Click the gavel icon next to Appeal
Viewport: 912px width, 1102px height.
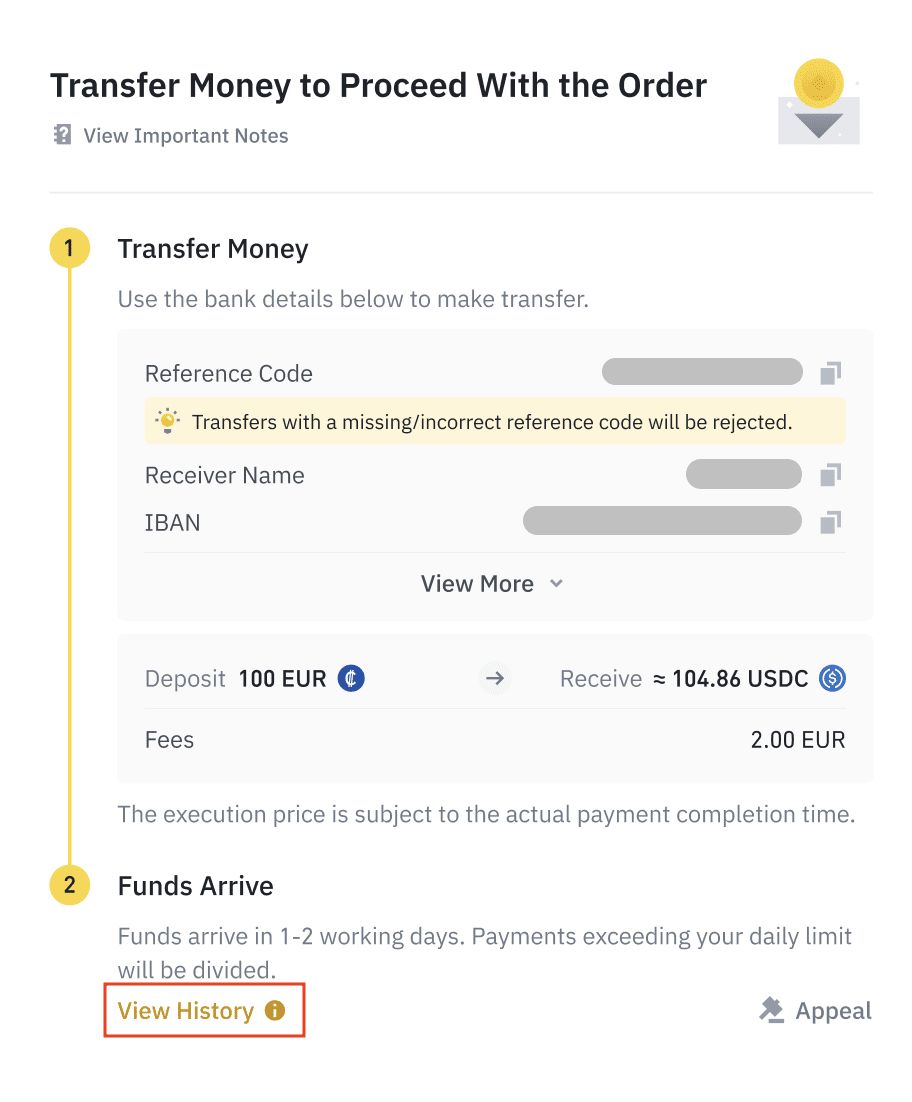point(771,1011)
